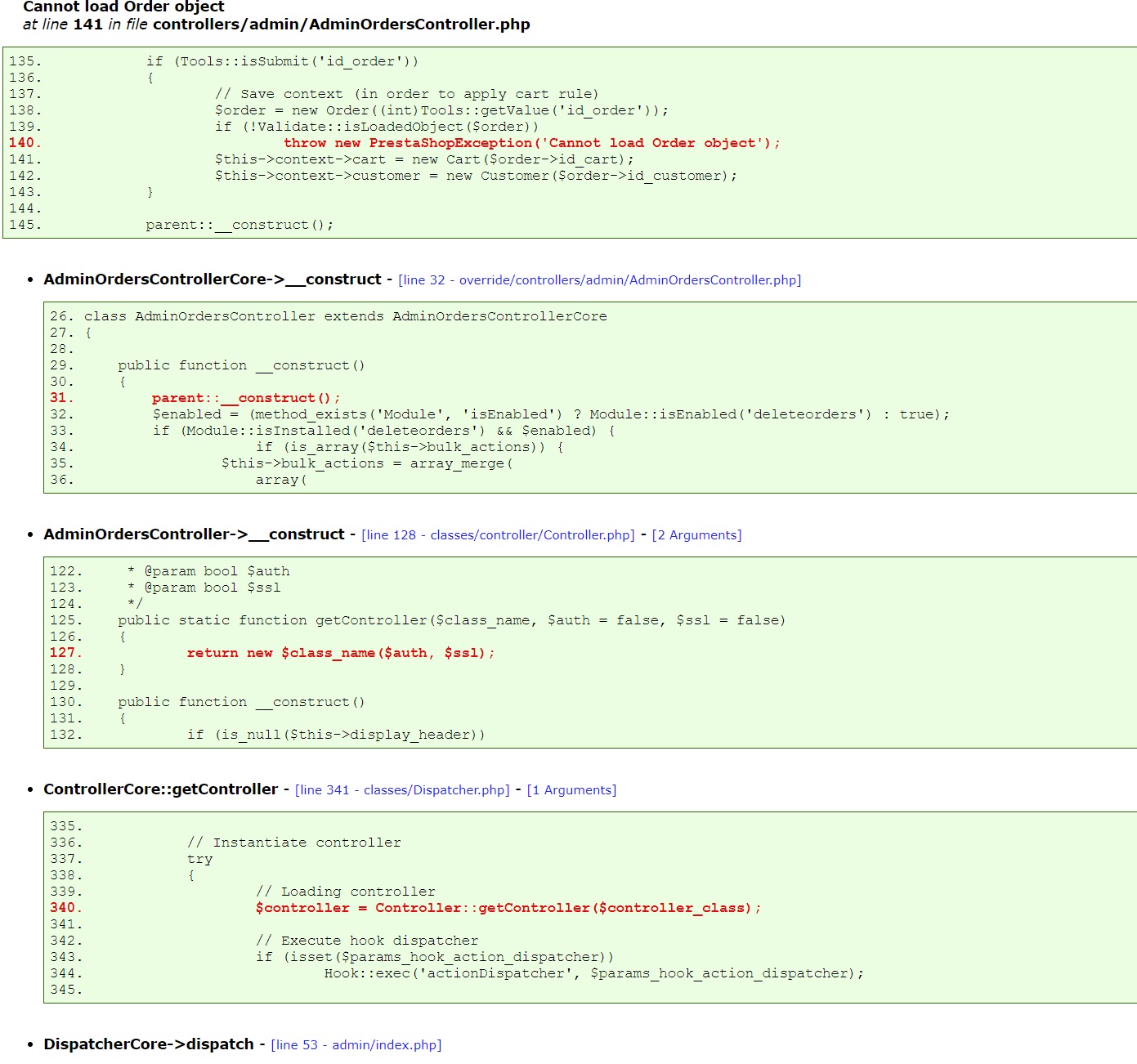Click the highlighted $controller = Controller::getController line
Screen dimensions: 1137x1064
pyautogui.click(x=508, y=908)
